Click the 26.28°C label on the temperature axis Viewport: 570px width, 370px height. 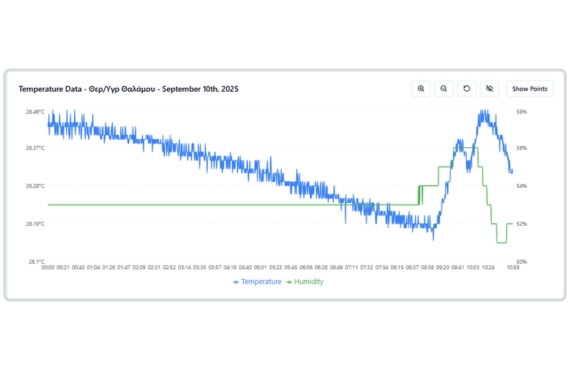tap(35, 186)
